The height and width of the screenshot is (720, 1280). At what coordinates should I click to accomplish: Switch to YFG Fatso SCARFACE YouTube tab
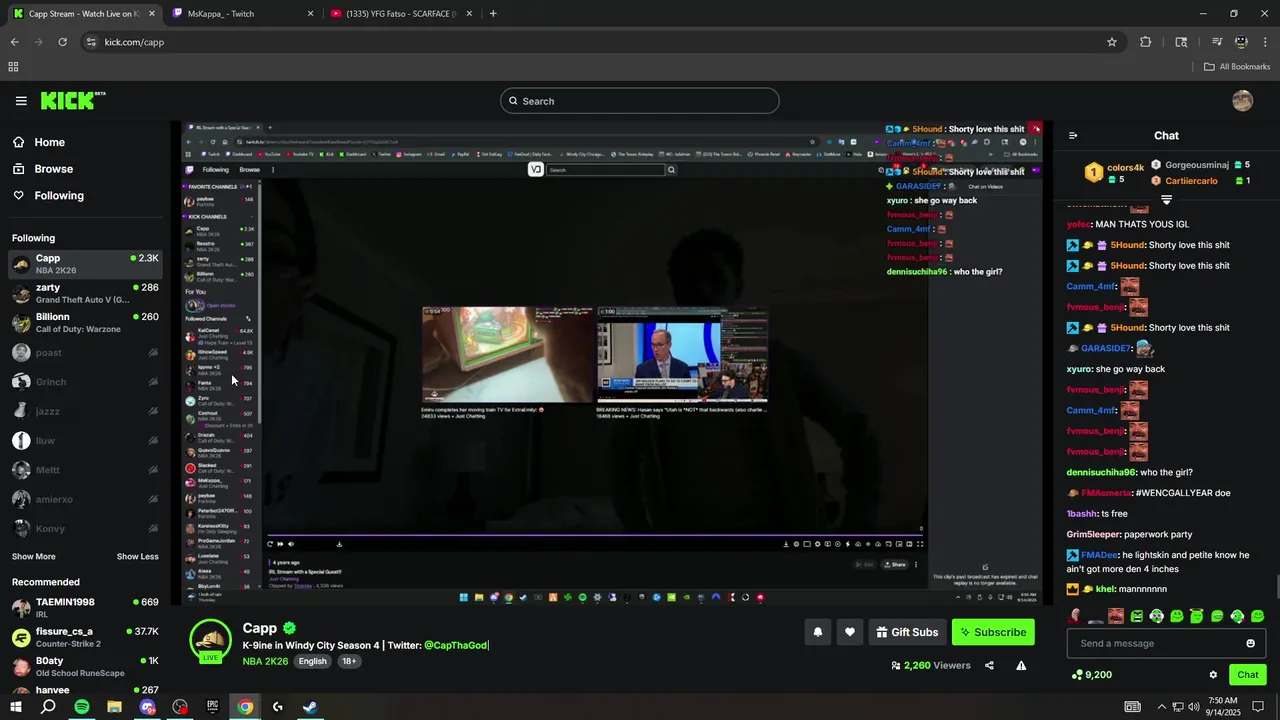[x=400, y=14]
